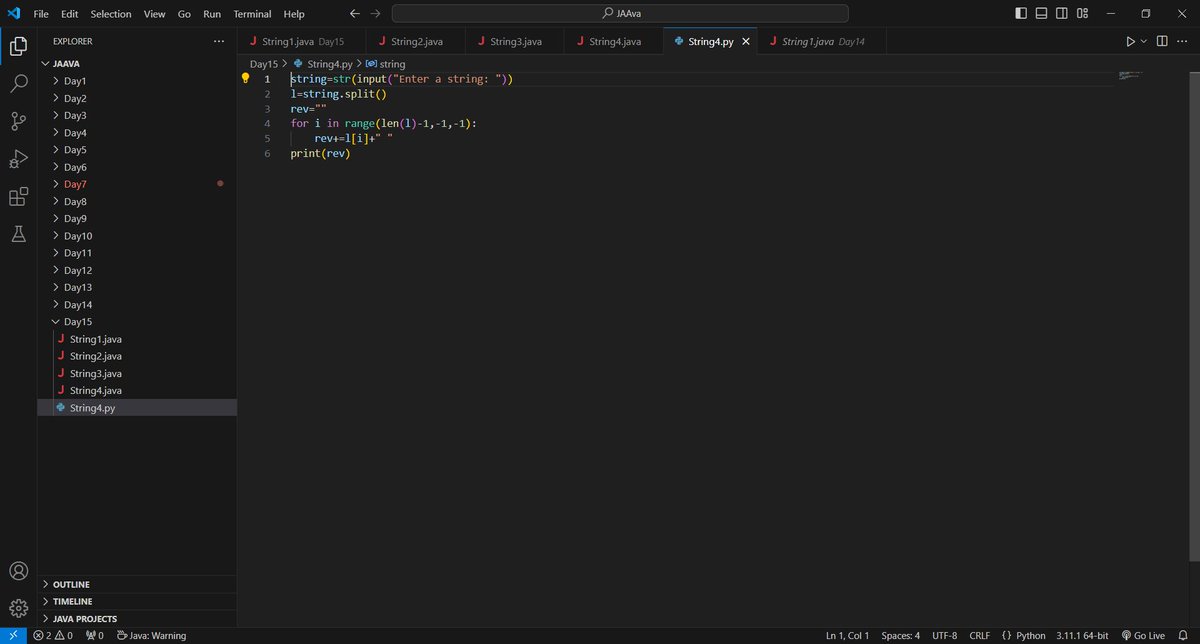Open the Terminal menu
1200x644 pixels.
(x=252, y=14)
